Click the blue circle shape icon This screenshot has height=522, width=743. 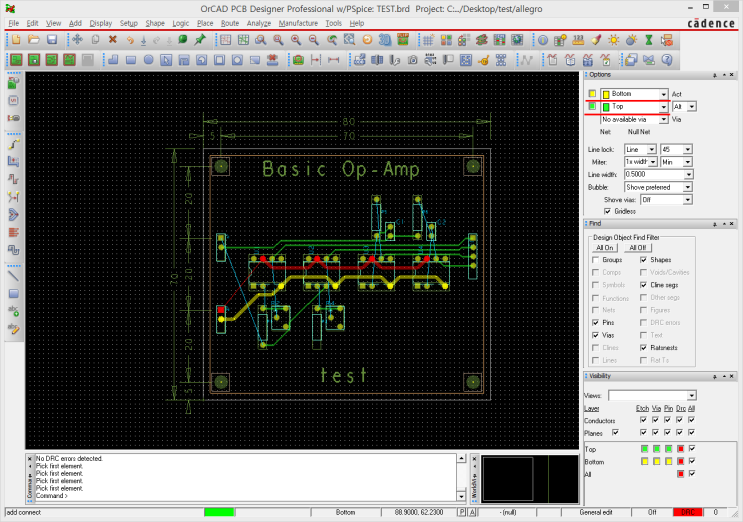pos(148,60)
